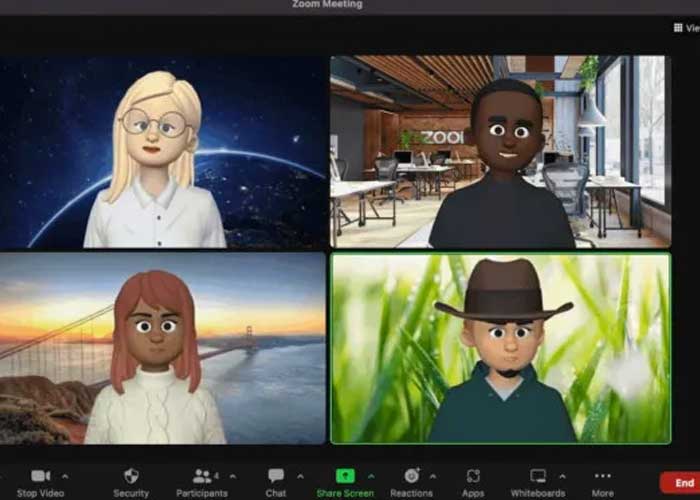
Task: Click the More three-dots icon
Action: pos(602,476)
